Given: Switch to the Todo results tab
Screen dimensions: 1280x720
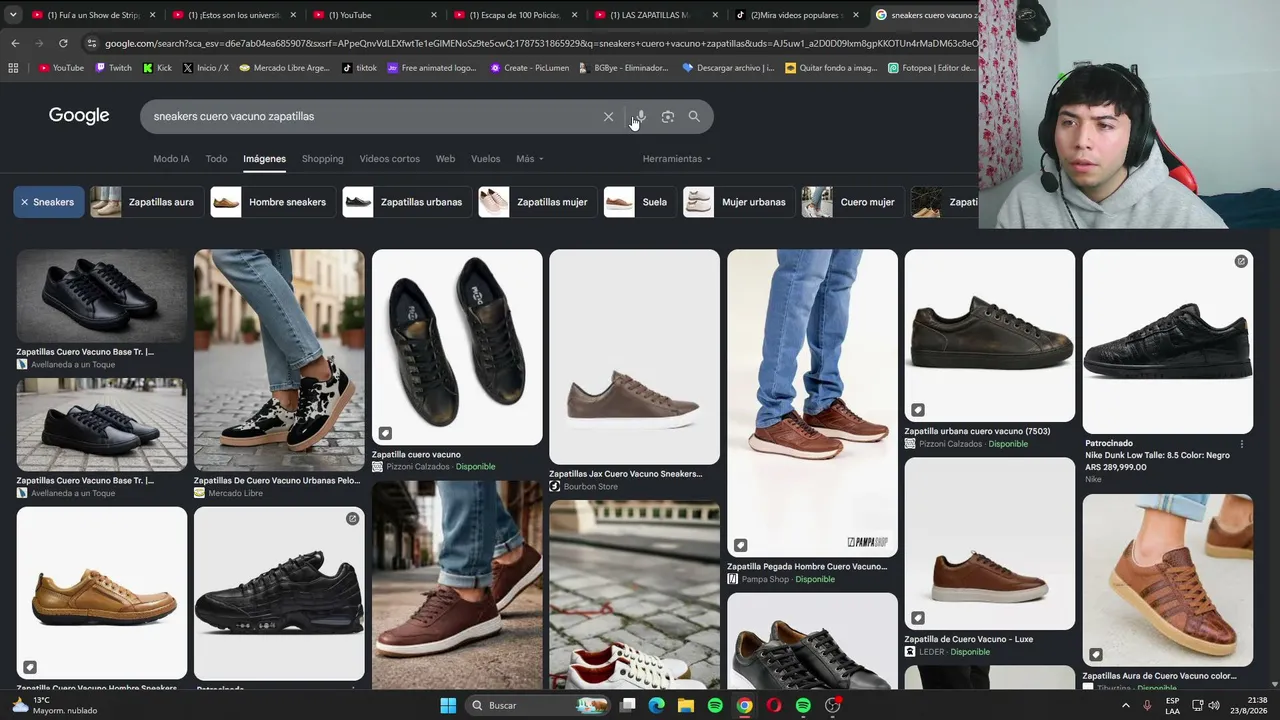Looking at the screenshot, I should (x=216, y=159).
